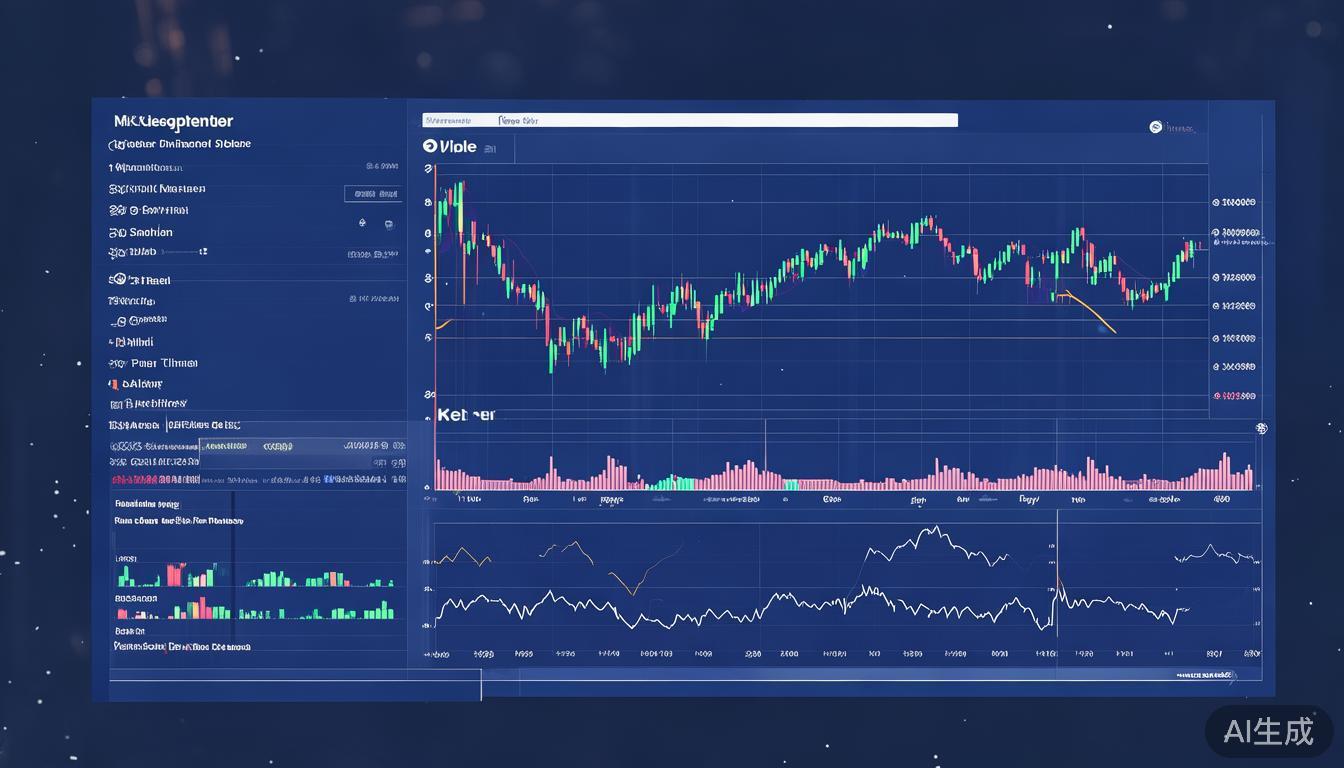Click the round icon beside the Viple title
1344x768 pixels.
coord(430,146)
